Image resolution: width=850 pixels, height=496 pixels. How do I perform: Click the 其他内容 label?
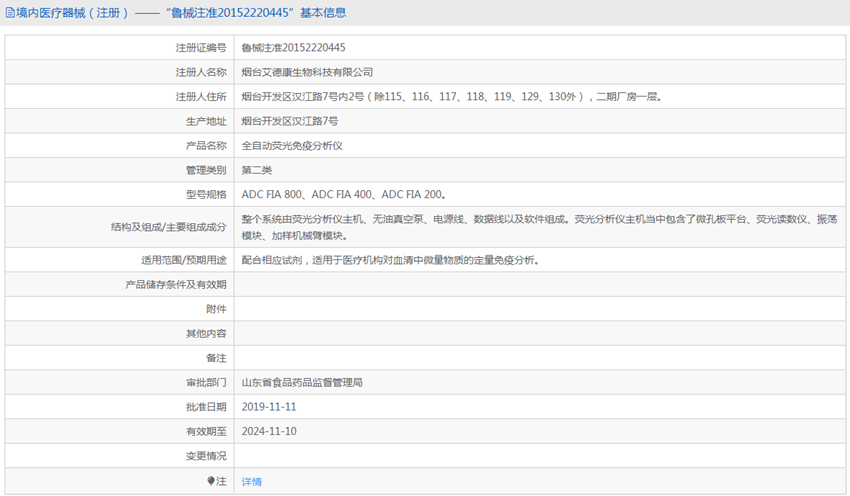coord(206,333)
